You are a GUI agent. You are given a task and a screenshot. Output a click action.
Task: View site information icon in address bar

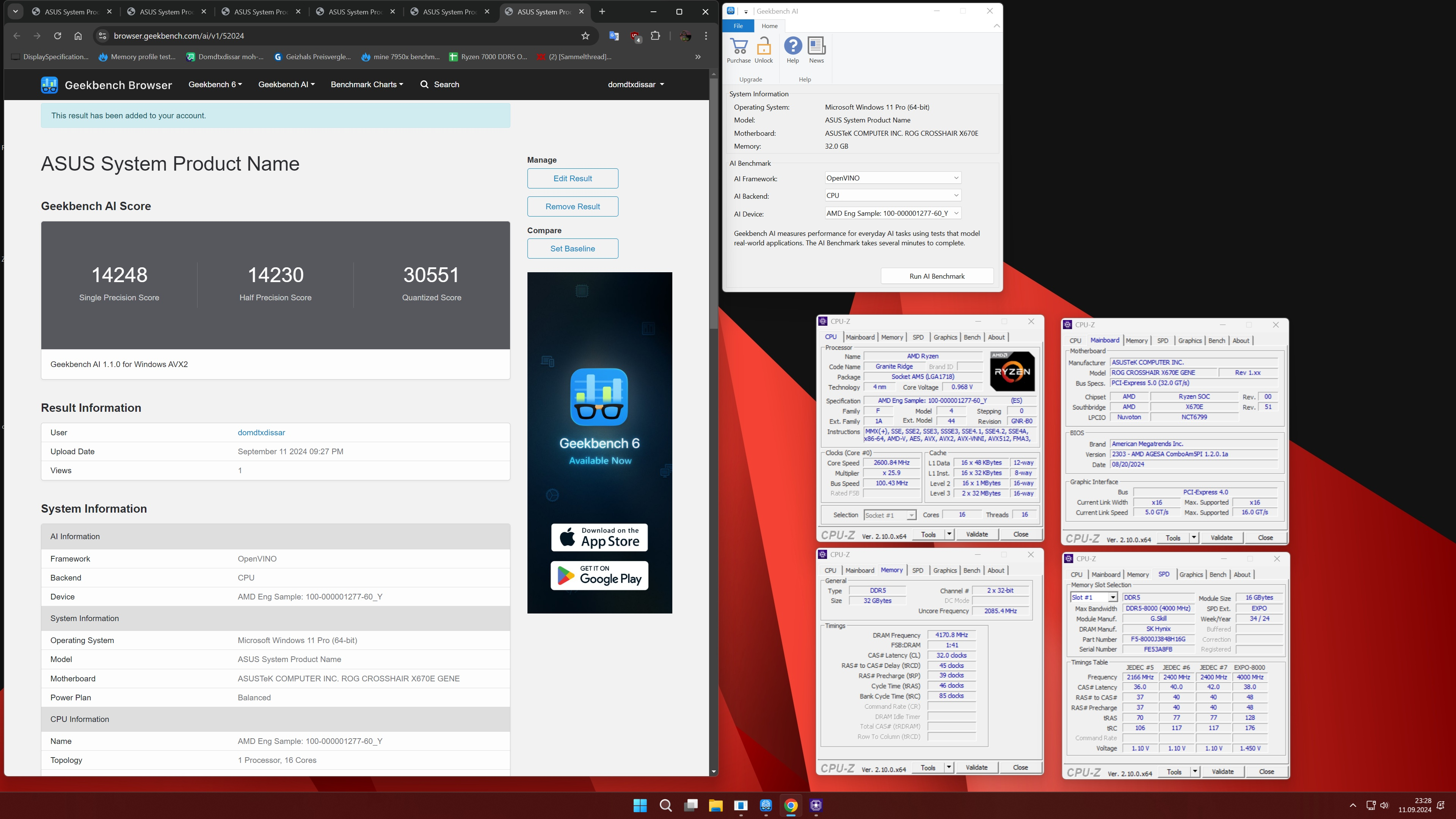(102, 36)
